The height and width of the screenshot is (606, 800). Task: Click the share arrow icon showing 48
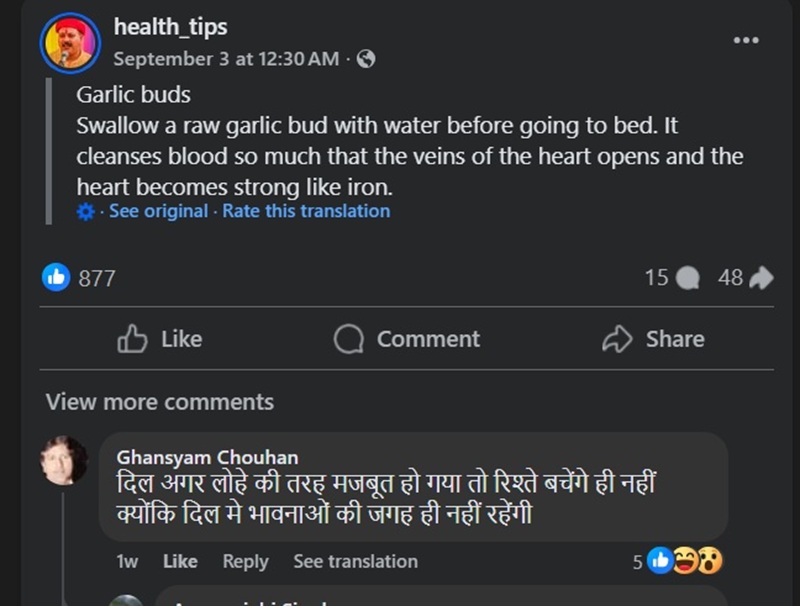point(762,278)
